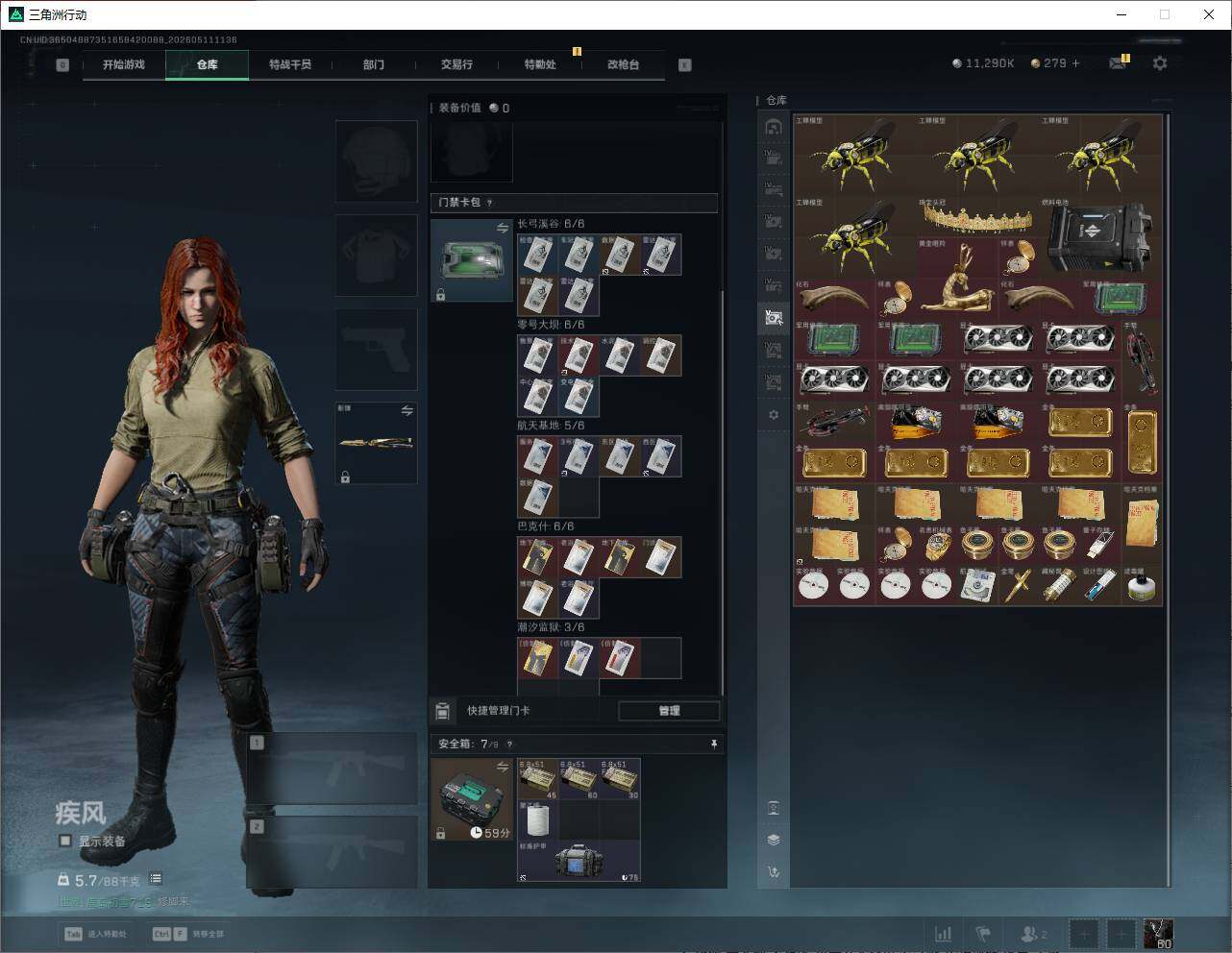Screen dimensions: 1232x953
Task: Click the warehouse vertical scrollbar
Action: click(x=1168, y=500)
